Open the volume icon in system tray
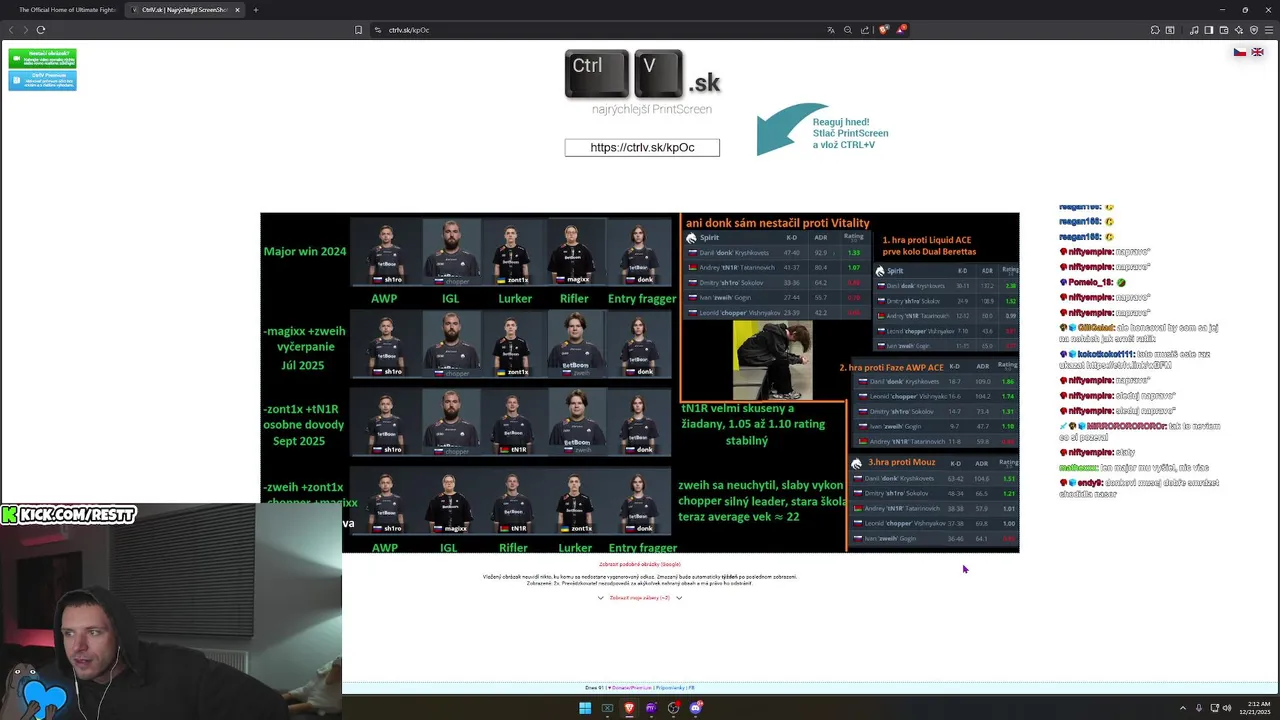This screenshot has height=720, width=1280. (x=1228, y=708)
